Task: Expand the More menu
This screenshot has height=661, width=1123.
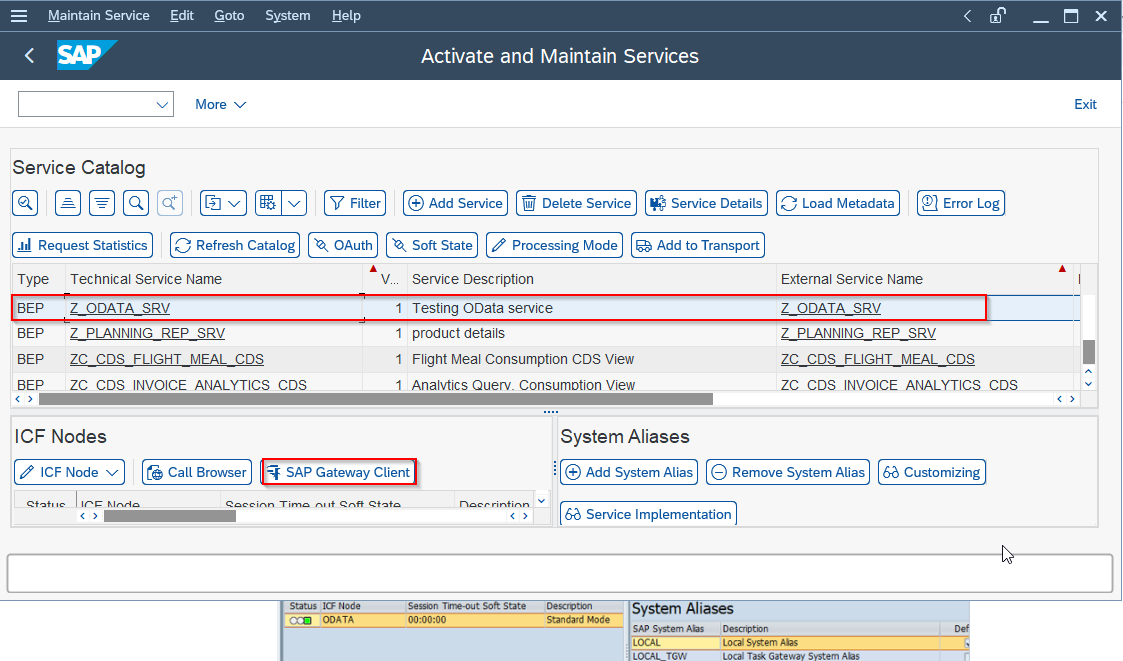Action: coord(221,105)
